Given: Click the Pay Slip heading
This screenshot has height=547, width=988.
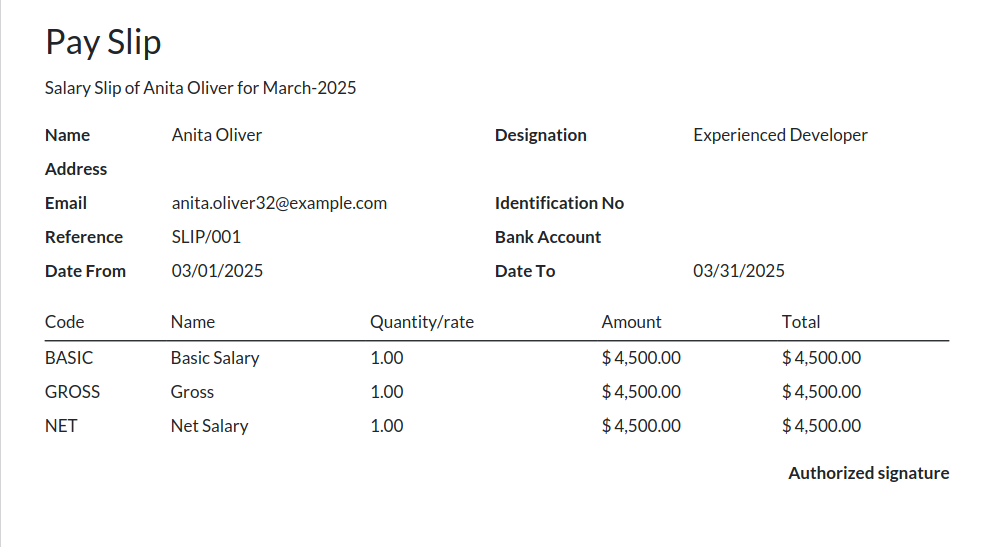Looking at the screenshot, I should pos(103,43).
